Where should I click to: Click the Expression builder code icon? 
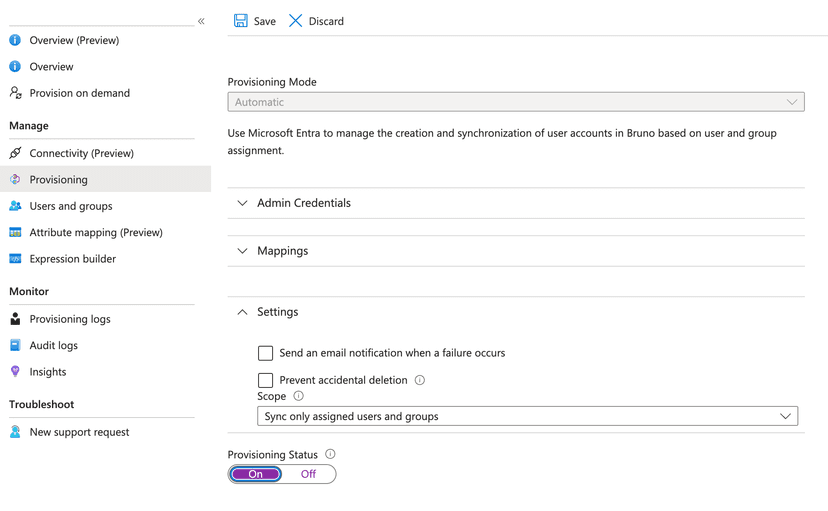15,259
